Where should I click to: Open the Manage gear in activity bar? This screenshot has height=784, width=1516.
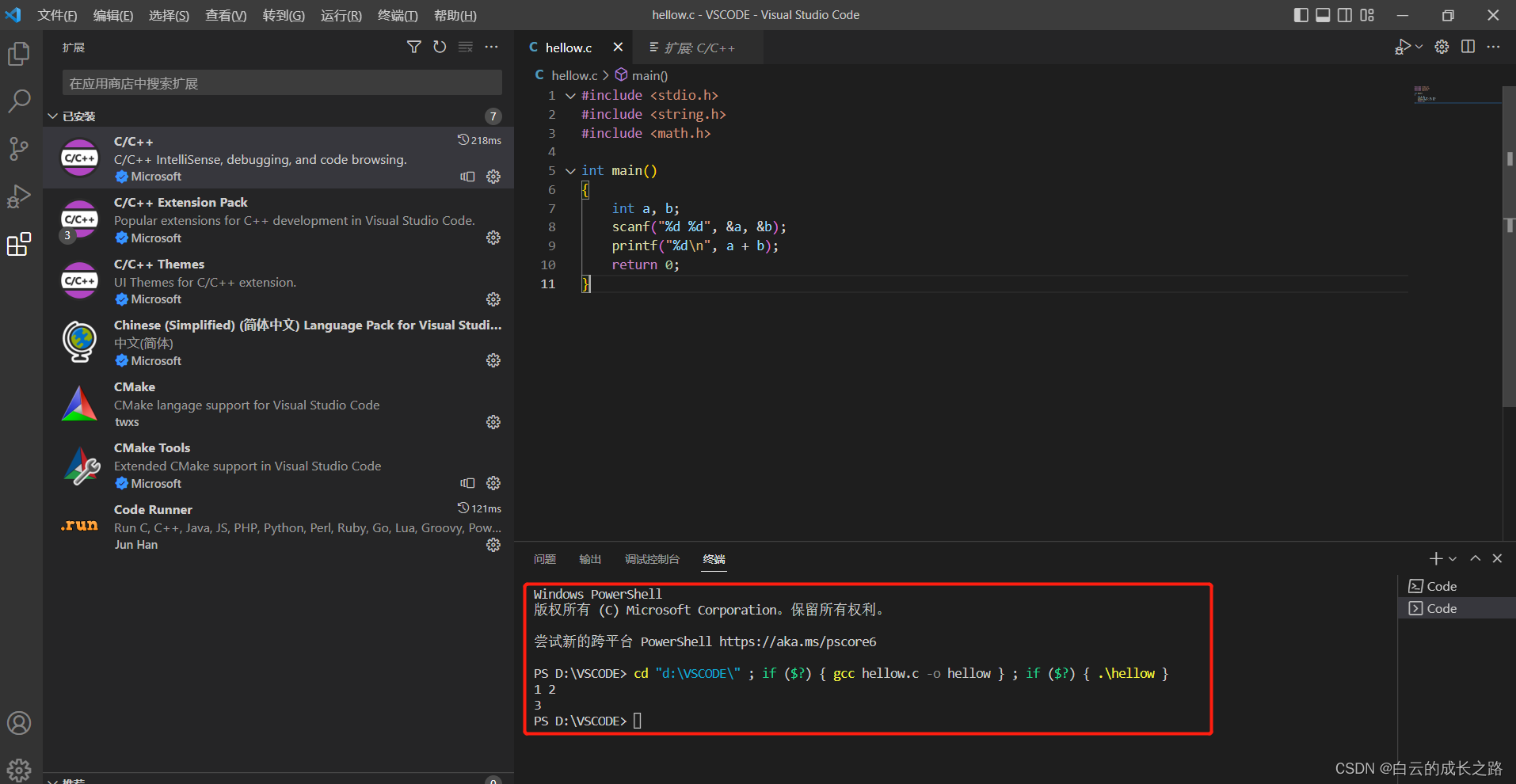pos(19,770)
